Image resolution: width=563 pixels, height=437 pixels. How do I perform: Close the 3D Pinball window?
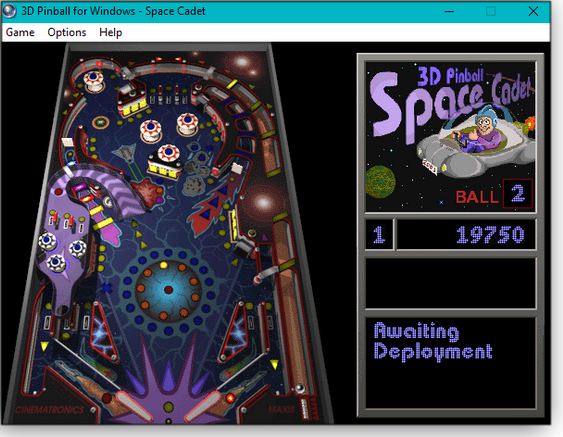533,11
